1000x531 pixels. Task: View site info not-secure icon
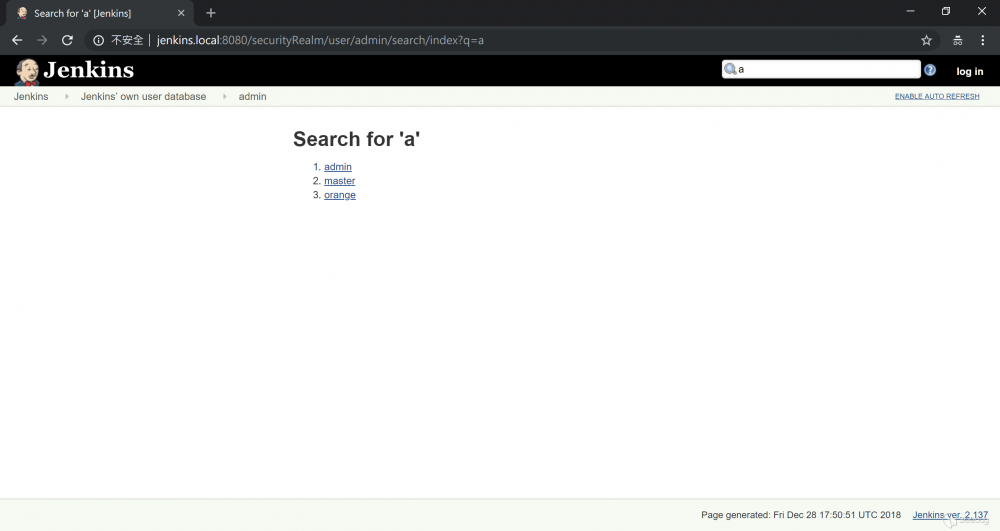(x=98, y=40)
